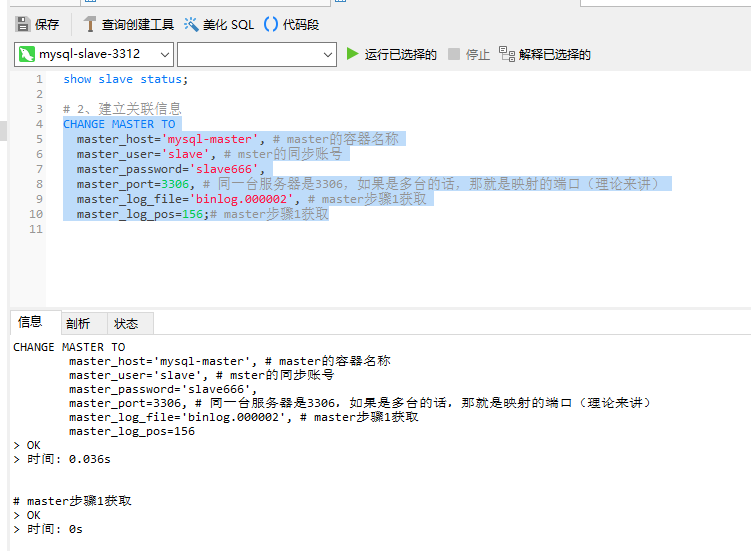The width and height of the screenshot is (751, 551).
Task: Open the empty database selector dropdown
Action: point(328,54)
